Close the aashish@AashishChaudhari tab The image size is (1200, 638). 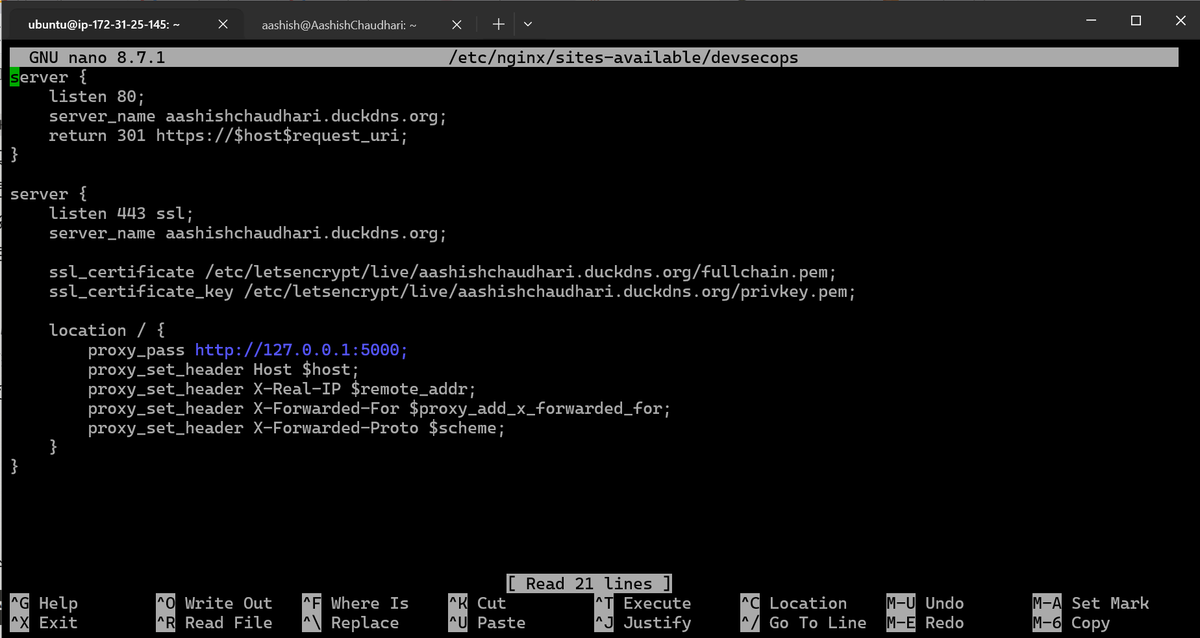[x=456, y=23]
